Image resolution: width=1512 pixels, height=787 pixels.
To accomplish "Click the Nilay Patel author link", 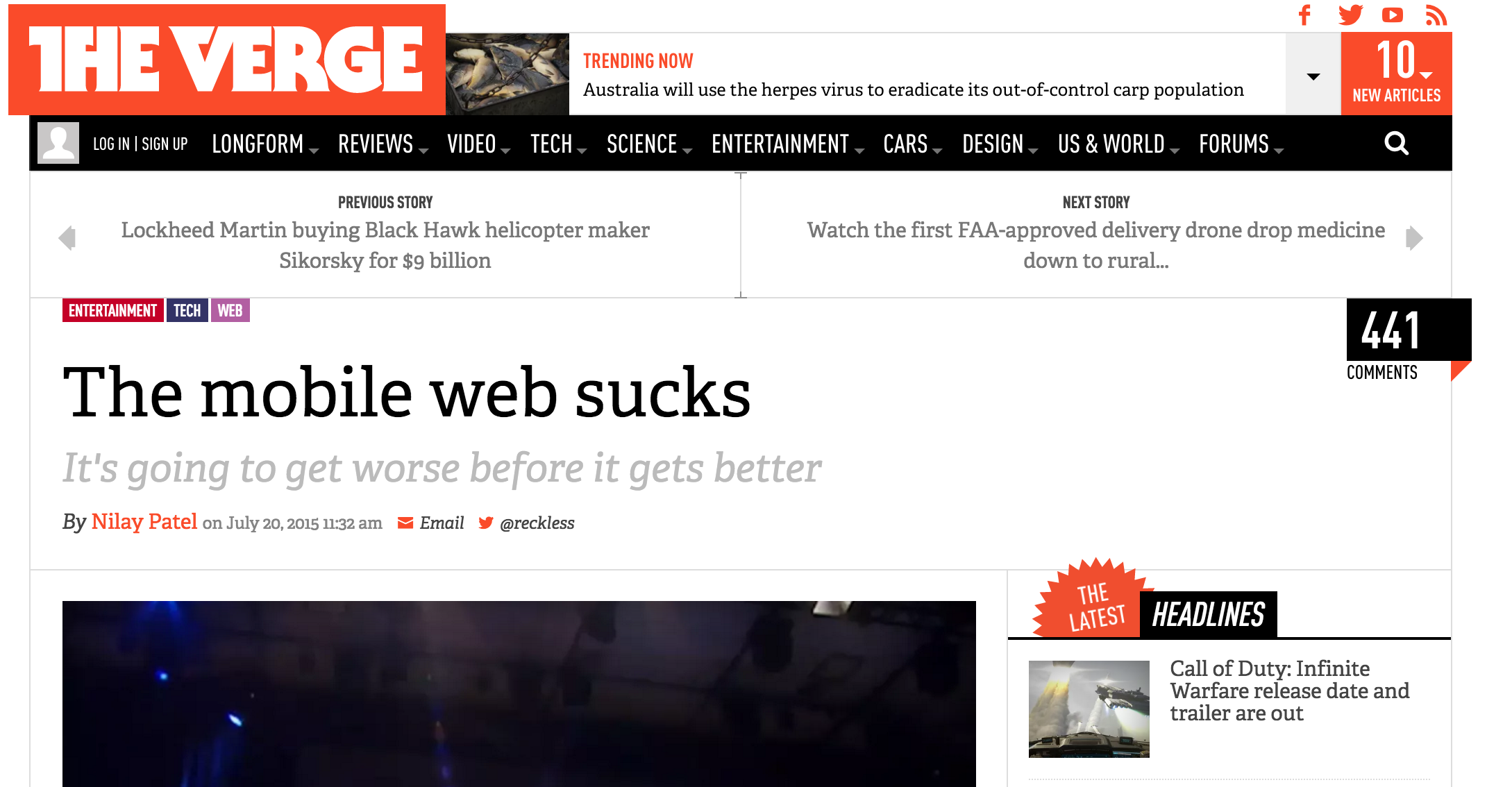I will [144, 521].
